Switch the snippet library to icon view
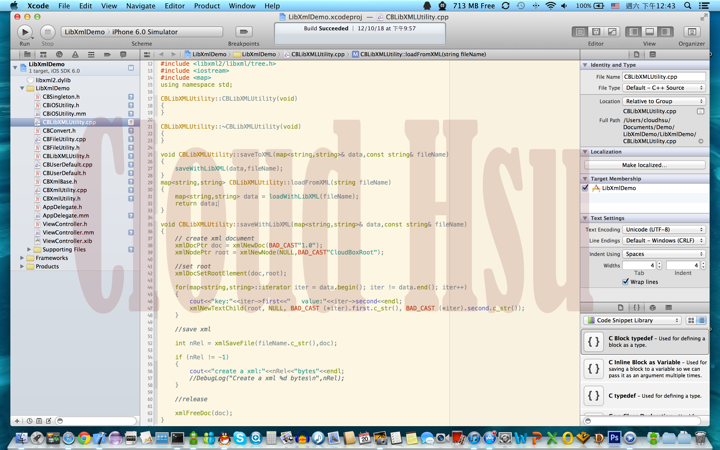720x450 pixels. point(691,320)
